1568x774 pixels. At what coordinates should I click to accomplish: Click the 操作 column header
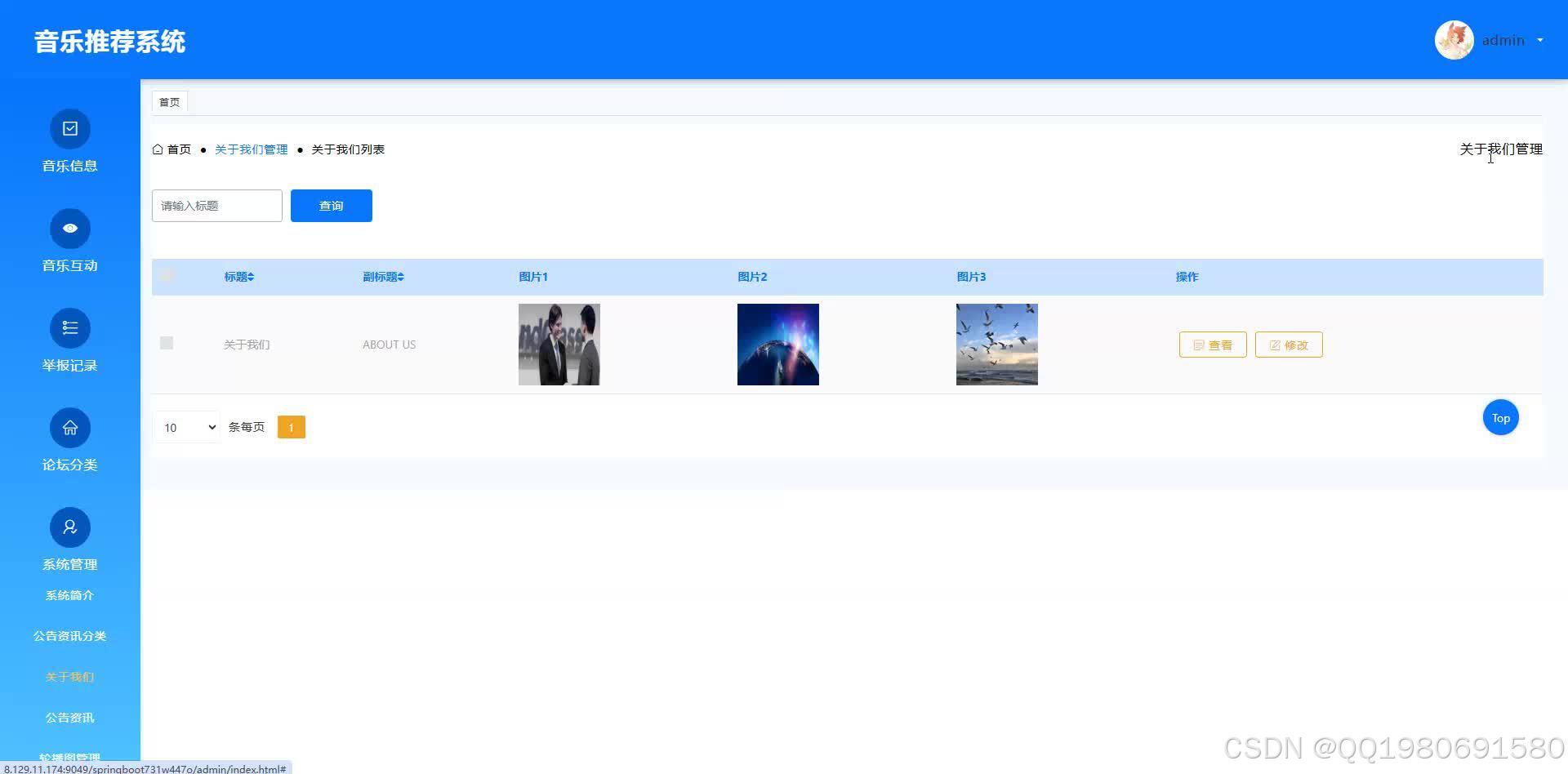[1187, 277]
